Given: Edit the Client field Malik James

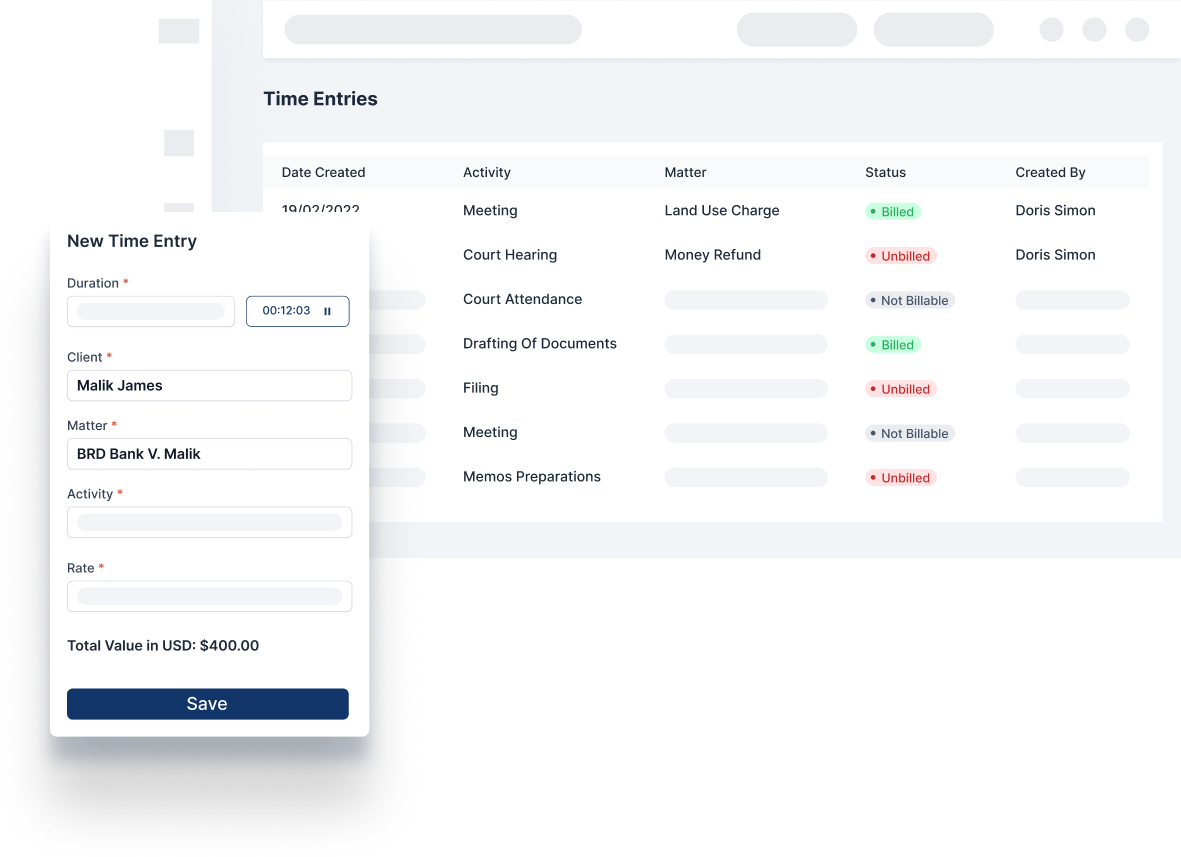Looking at the screenshot, I should pos(209,386).
